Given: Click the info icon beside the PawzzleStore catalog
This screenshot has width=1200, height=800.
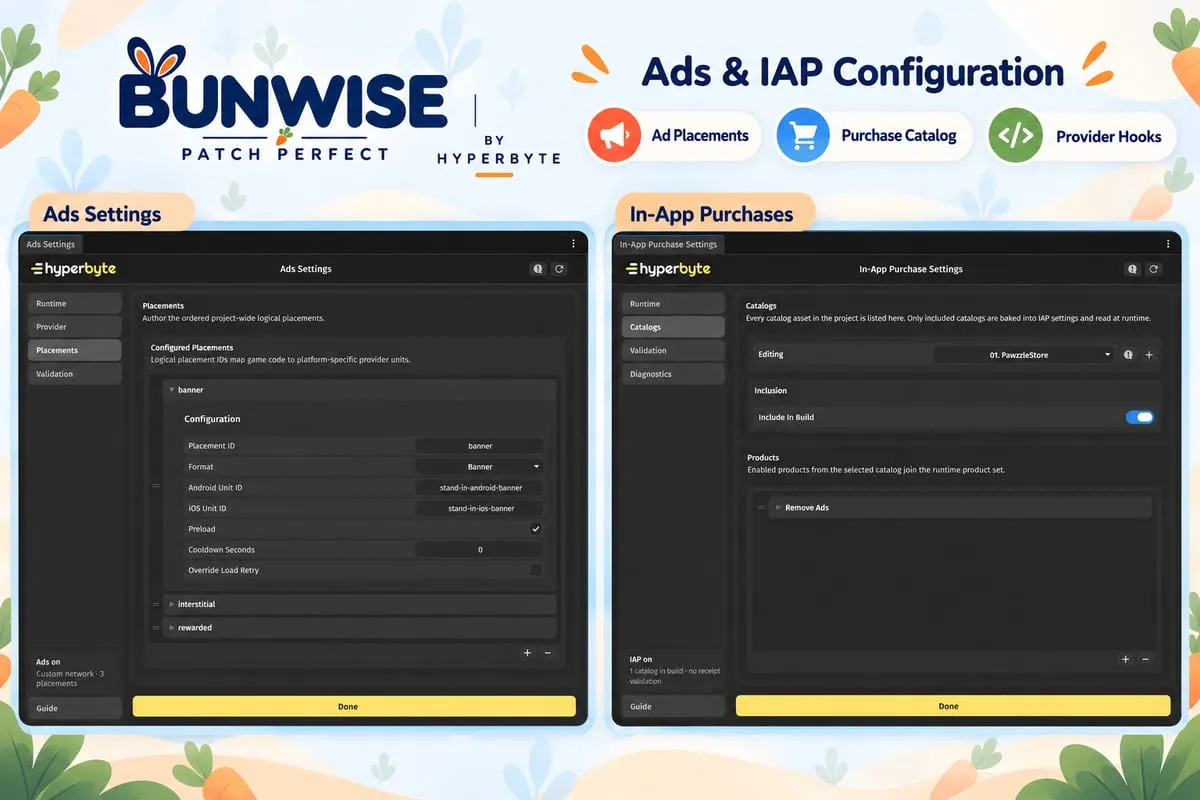Looking at the screenshot, I should pyautogui.click(x=1128, y=355).
